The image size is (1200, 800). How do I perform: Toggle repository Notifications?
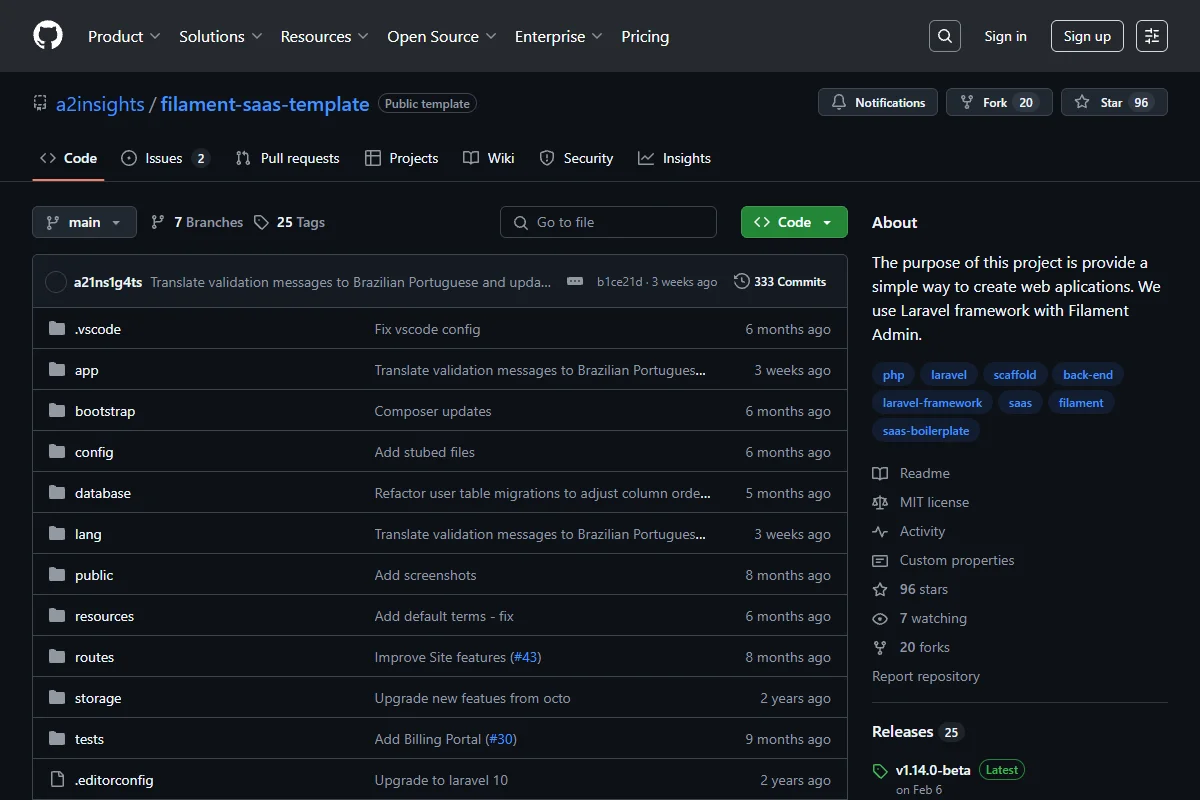pos(878,102)
